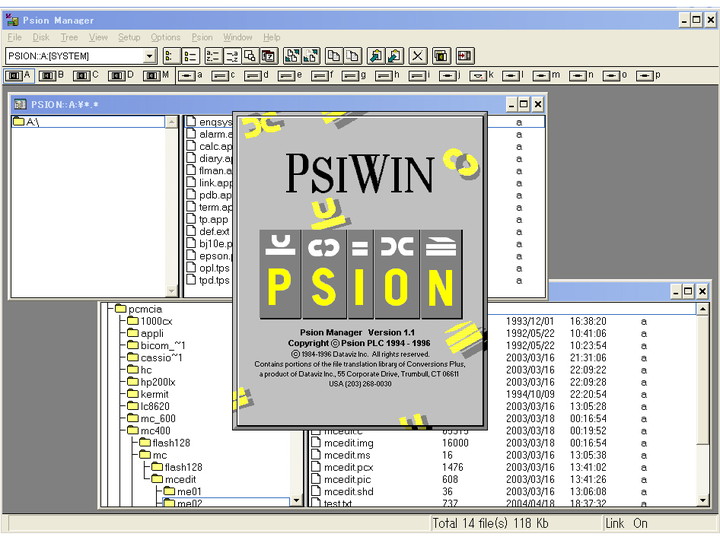Expand the mc400 folder node
Image resolution: width=720 pixels, height=540 pixels.
(x=149, y=431)
